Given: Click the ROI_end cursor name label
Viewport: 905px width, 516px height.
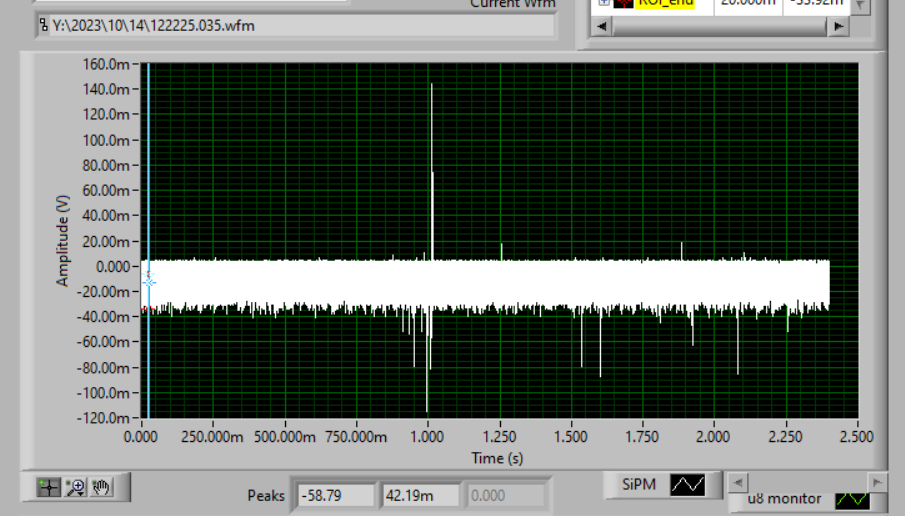Looking at the screenshot, I should tap(665, 3).
